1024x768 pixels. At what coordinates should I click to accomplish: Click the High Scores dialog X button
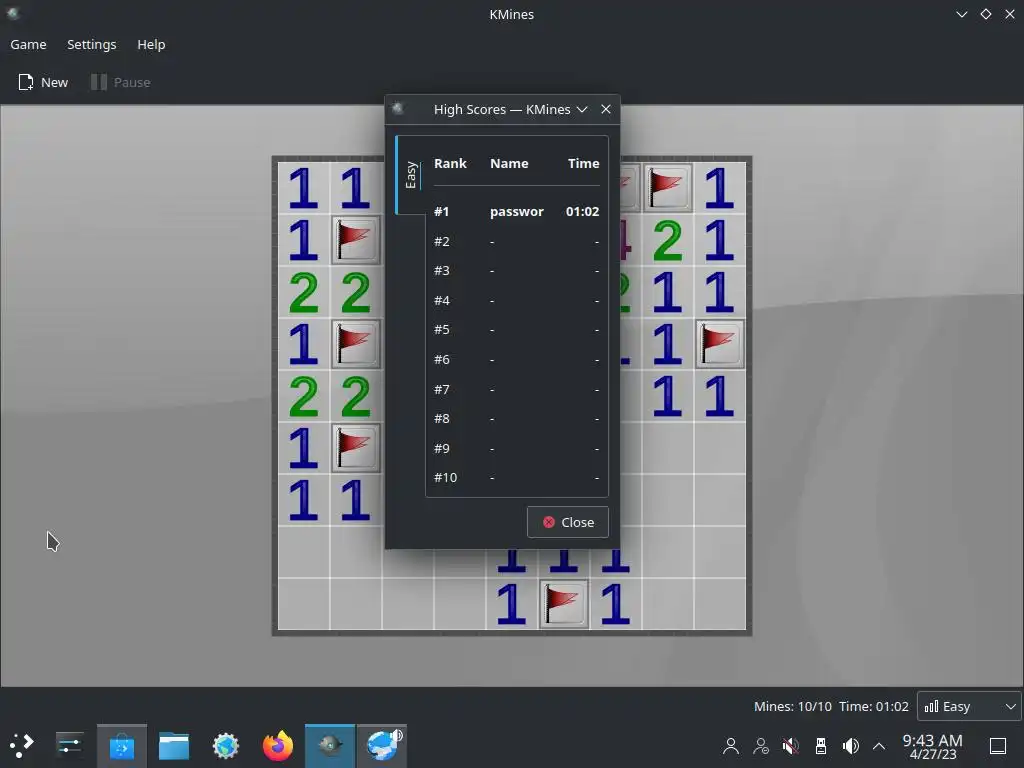pyautogui.click(x=606, y=109)
